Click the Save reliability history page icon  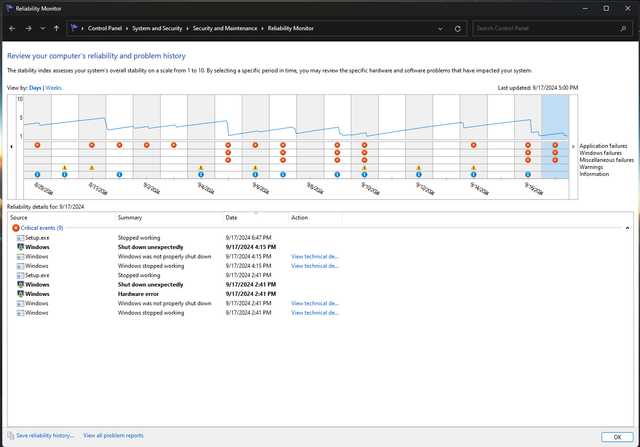[11, 436]
